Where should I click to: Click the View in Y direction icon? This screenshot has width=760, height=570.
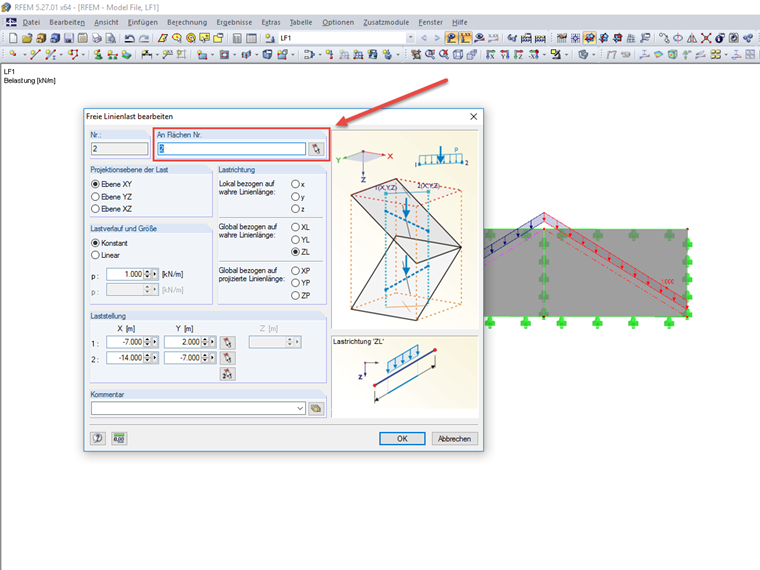pos(505,55)
